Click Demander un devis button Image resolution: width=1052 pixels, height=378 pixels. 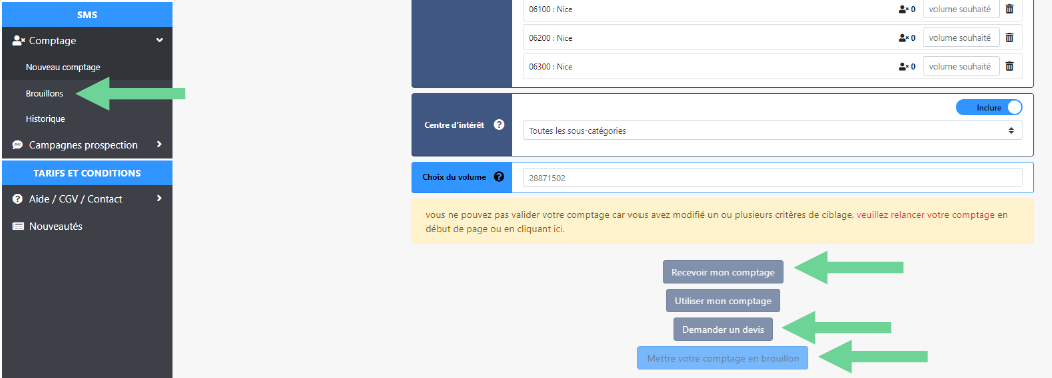click(x=723, y=330)
